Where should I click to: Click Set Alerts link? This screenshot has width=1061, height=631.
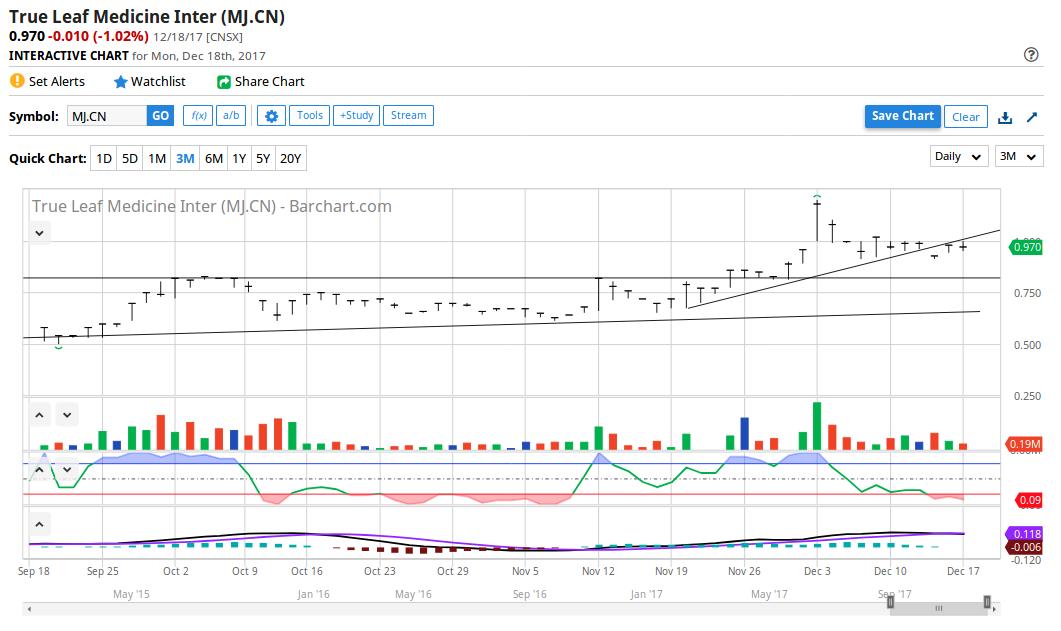57,82
